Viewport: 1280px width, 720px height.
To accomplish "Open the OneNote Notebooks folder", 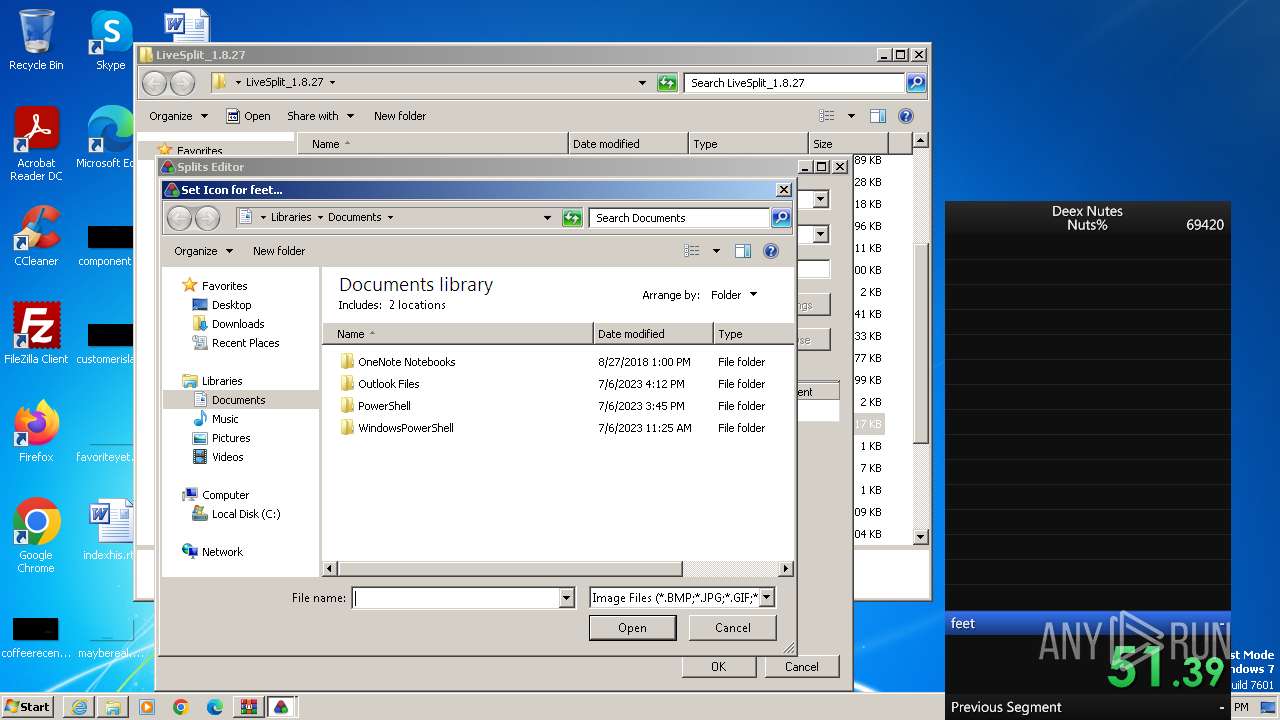I will click(406, 362).
